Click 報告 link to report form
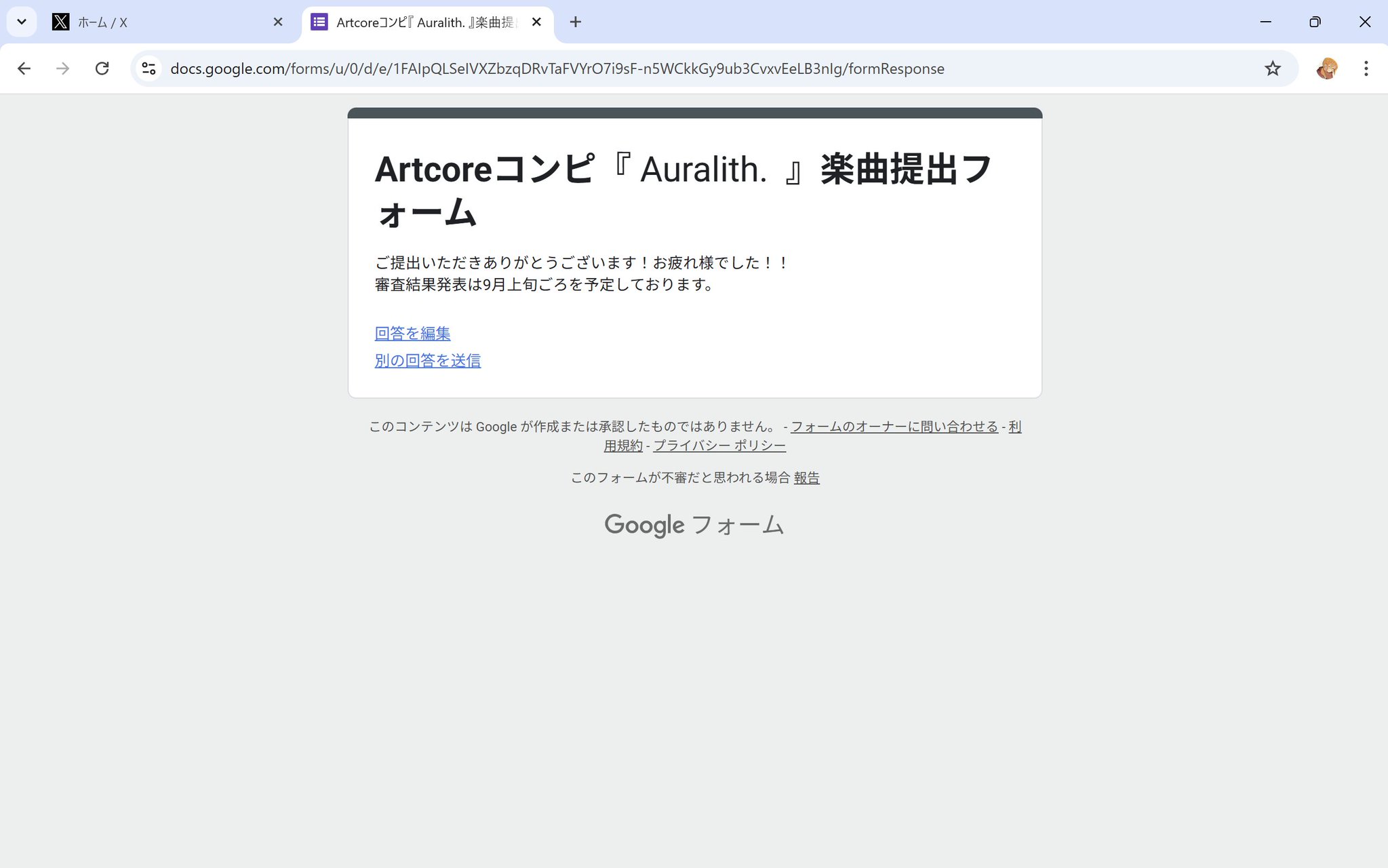 click(807, 478)
